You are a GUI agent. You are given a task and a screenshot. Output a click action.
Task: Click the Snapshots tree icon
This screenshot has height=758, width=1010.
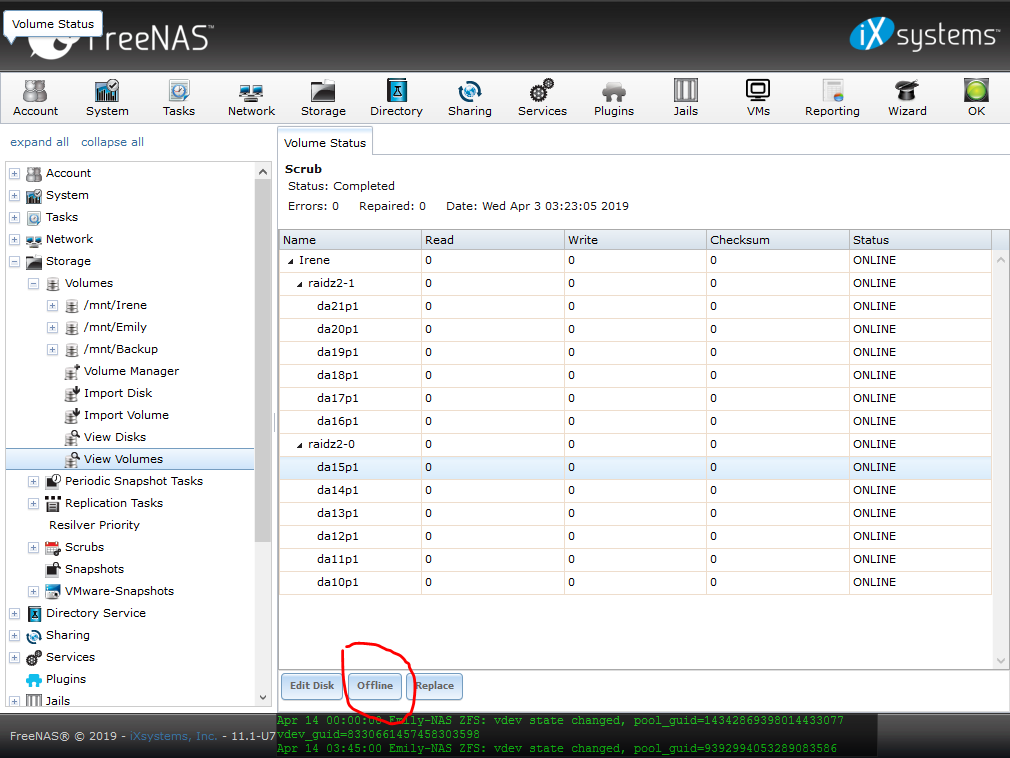[x=53, y=569]
